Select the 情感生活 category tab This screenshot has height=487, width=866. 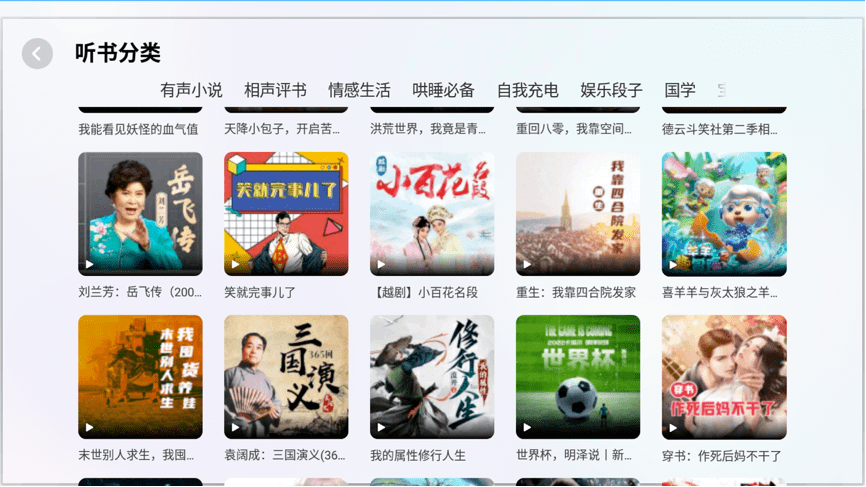pos(359,90)
